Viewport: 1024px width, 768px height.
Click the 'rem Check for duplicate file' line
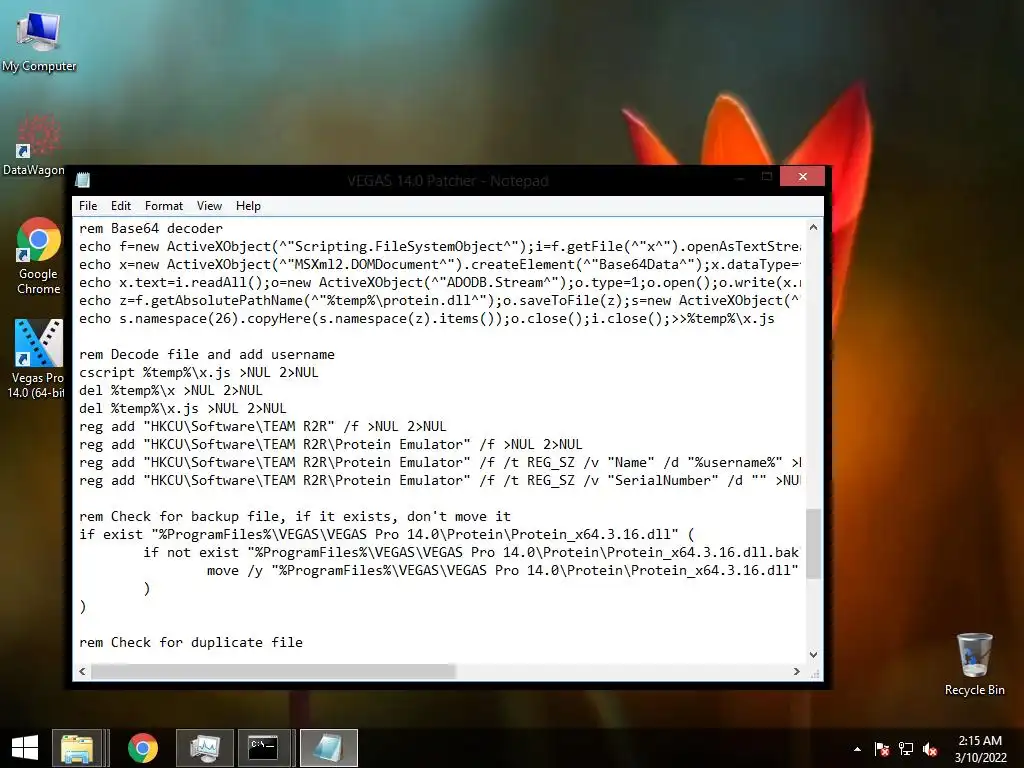191,642
